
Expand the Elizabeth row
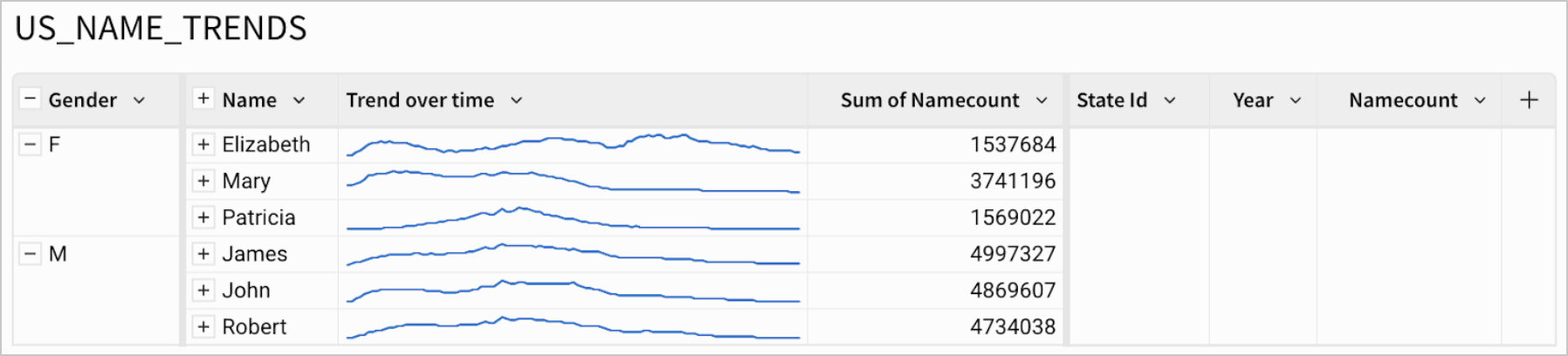tap(203, 144)
